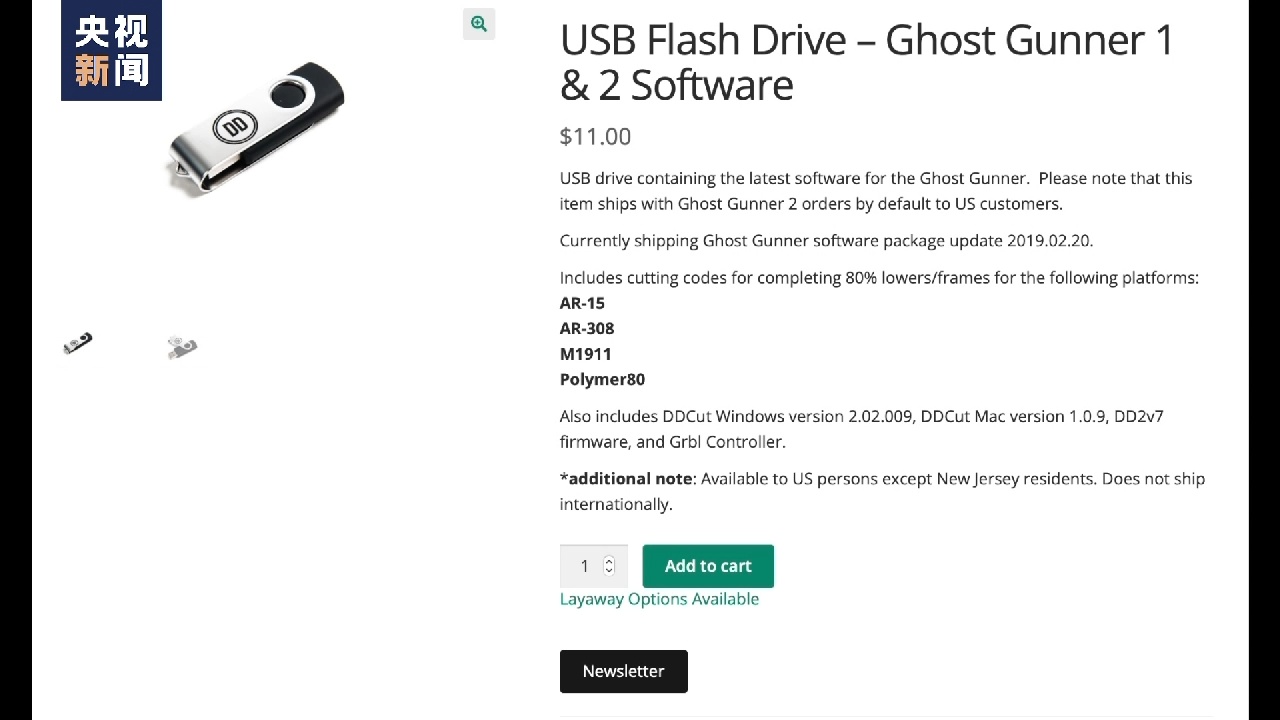Click the CCTV news logo watermark
The width and height of the screenshot is (1280, 720).
tap(111, 50)
